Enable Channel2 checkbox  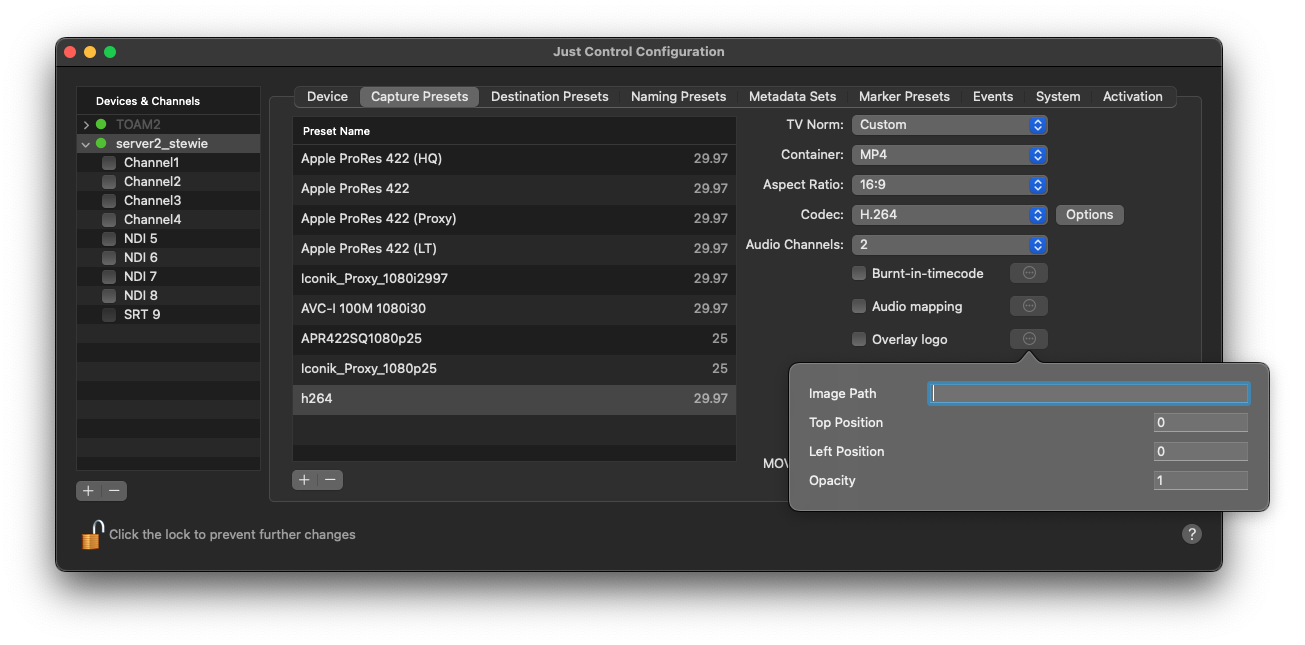pos(109,182)
